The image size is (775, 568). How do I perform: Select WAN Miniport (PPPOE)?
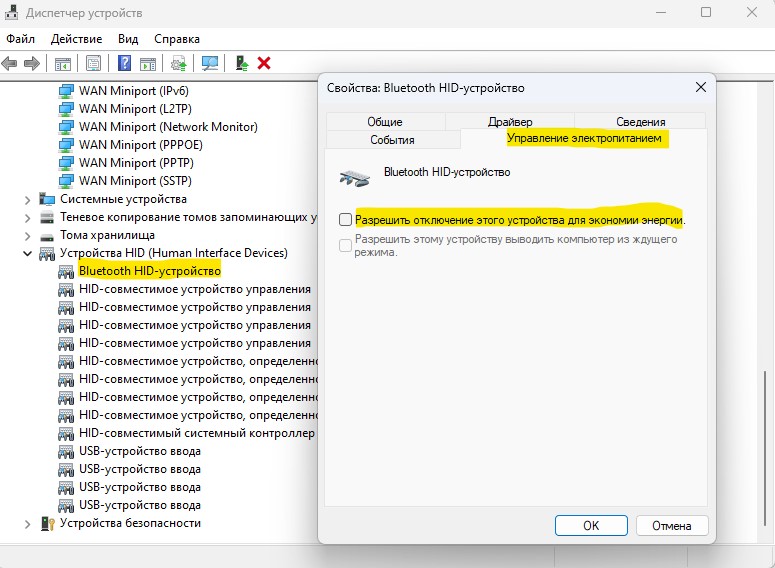(x=140, y=145)
